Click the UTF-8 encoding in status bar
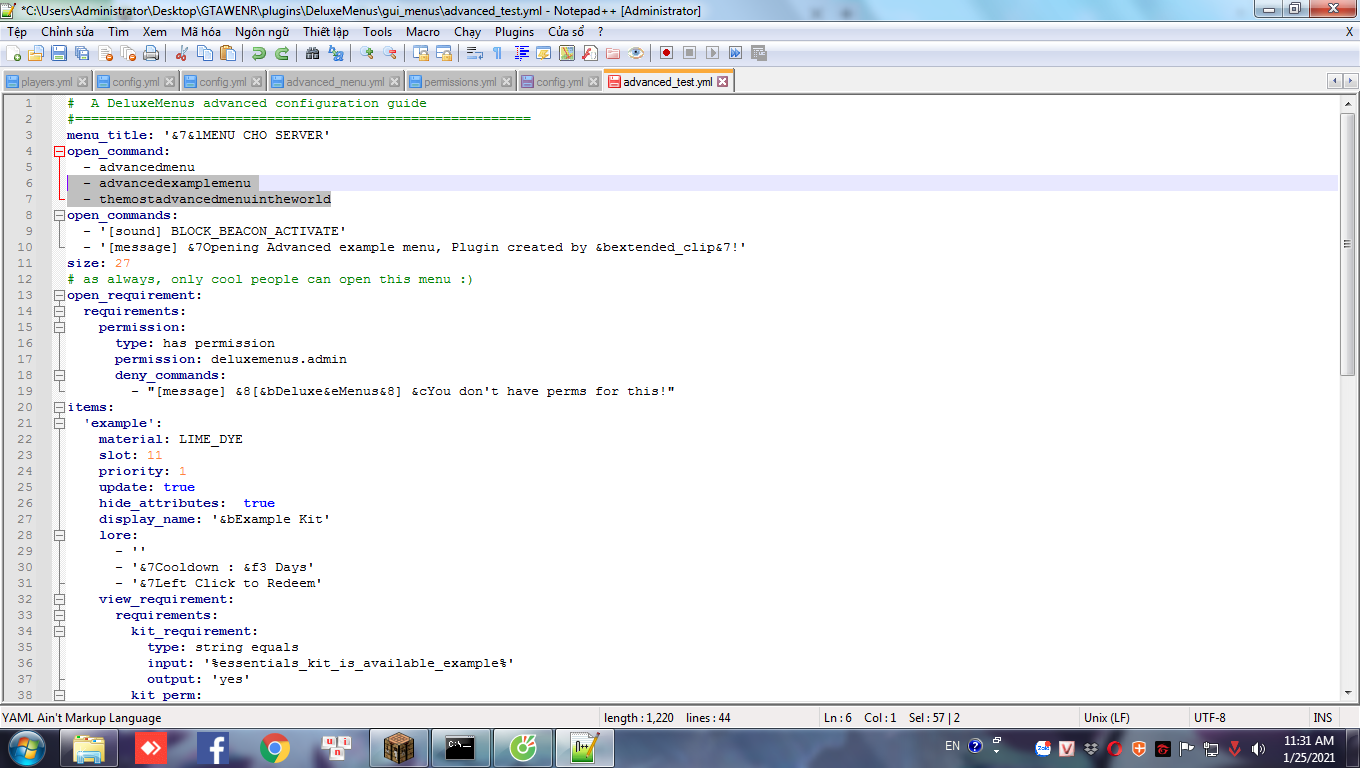 1209,718
